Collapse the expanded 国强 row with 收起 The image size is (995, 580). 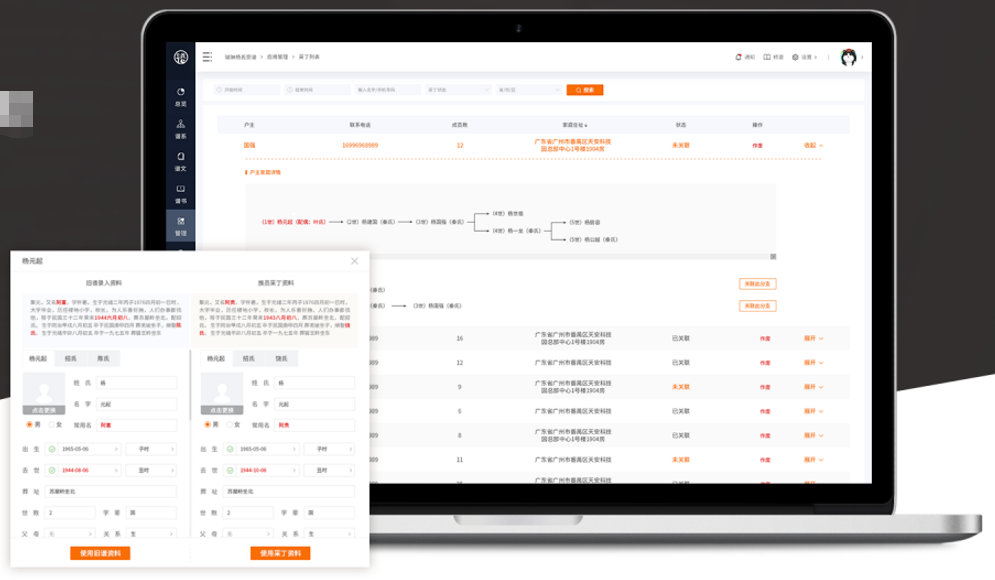813,145
